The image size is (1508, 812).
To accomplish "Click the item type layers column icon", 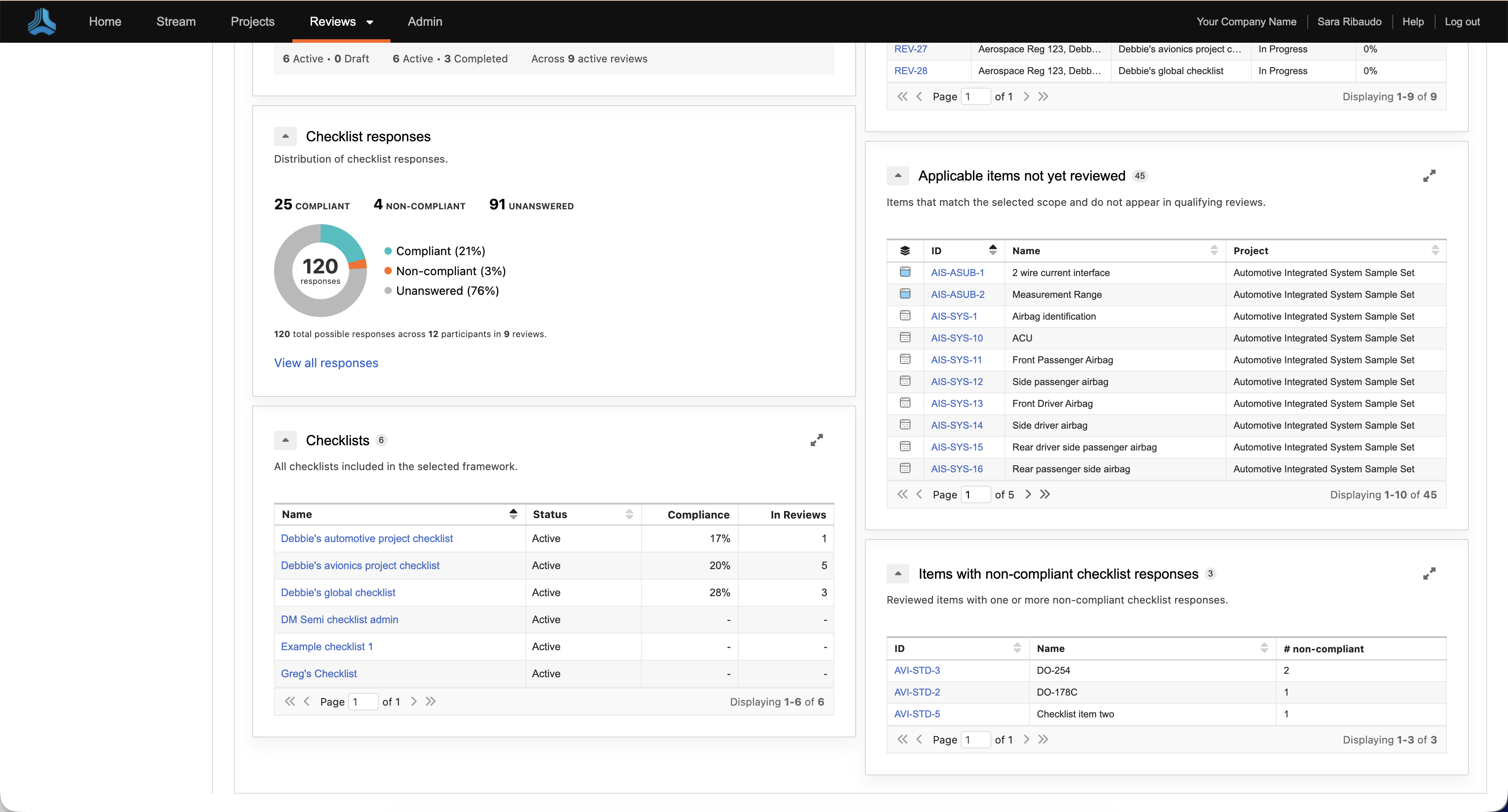I will 905,250.
